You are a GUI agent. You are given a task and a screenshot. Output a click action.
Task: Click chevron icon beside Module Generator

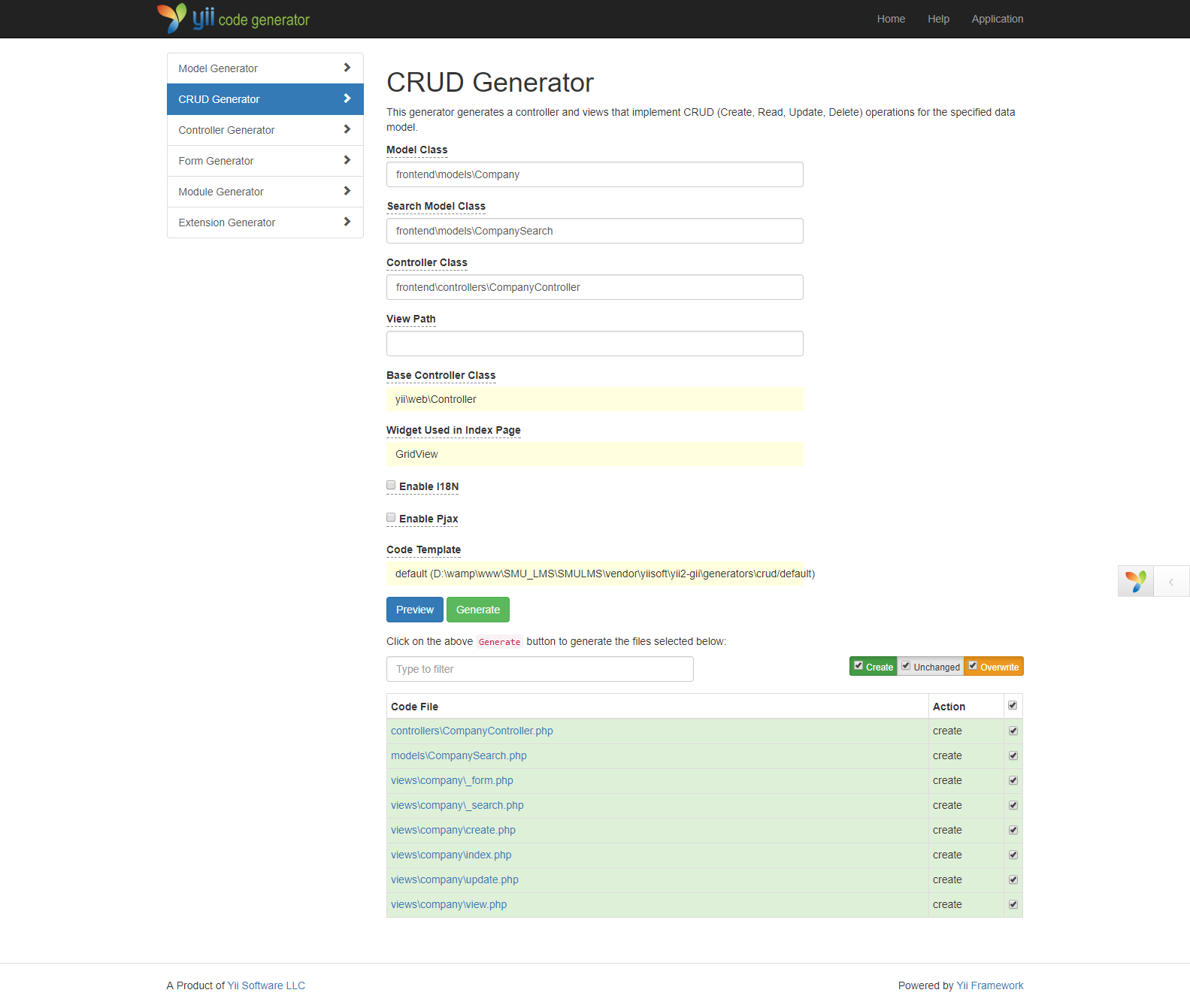coord(347,191)
